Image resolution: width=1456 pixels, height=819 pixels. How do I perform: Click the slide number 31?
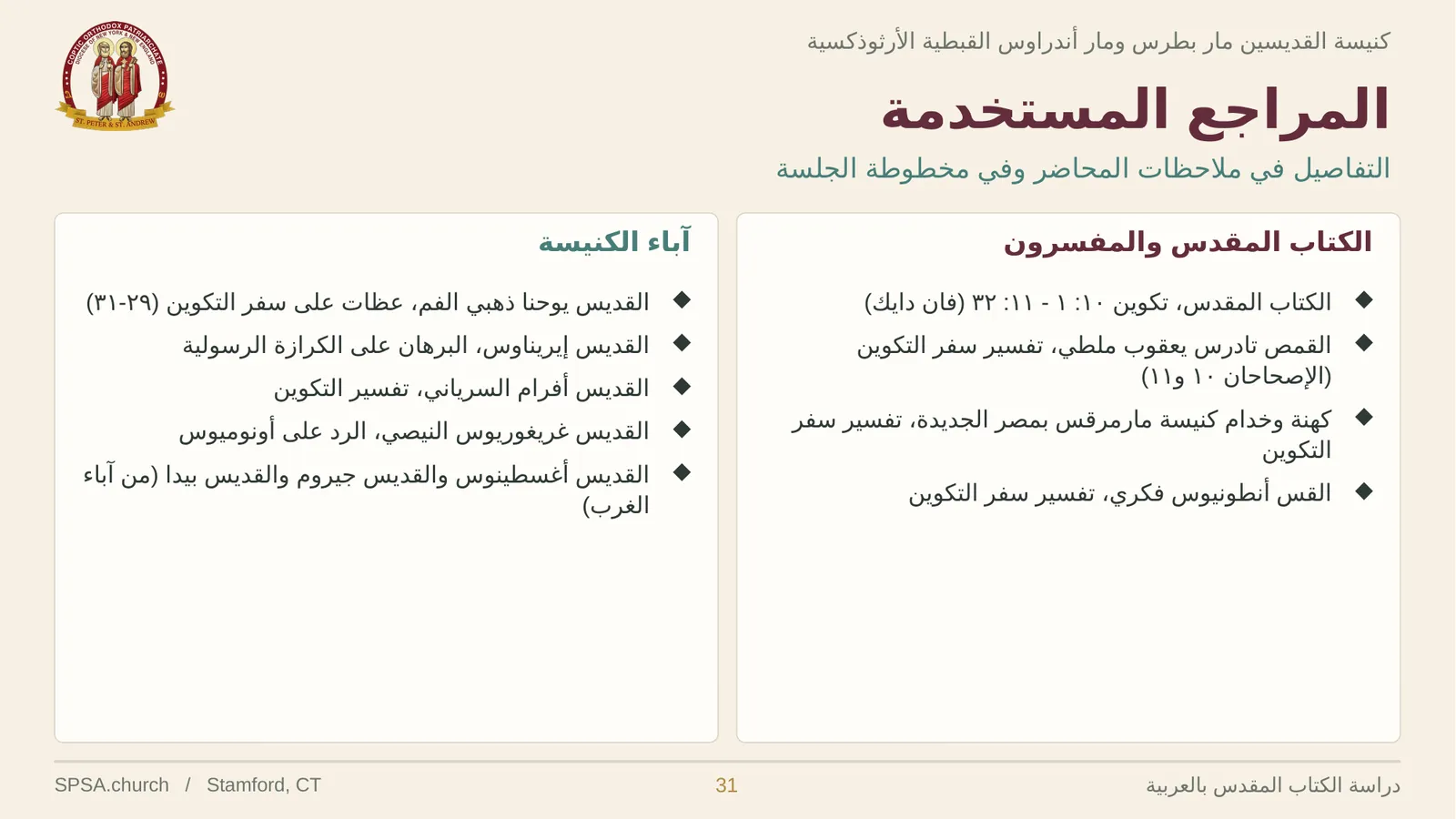pyautogui.click(x=726, y=785)
